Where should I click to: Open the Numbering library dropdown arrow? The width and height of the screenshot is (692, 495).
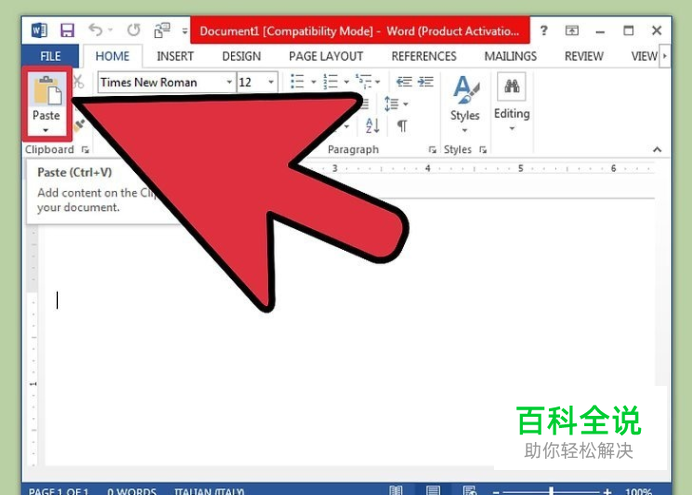[346, 82]
